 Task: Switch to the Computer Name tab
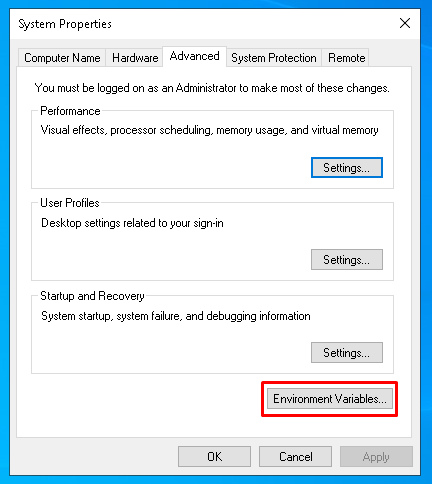tap(62, 58)
